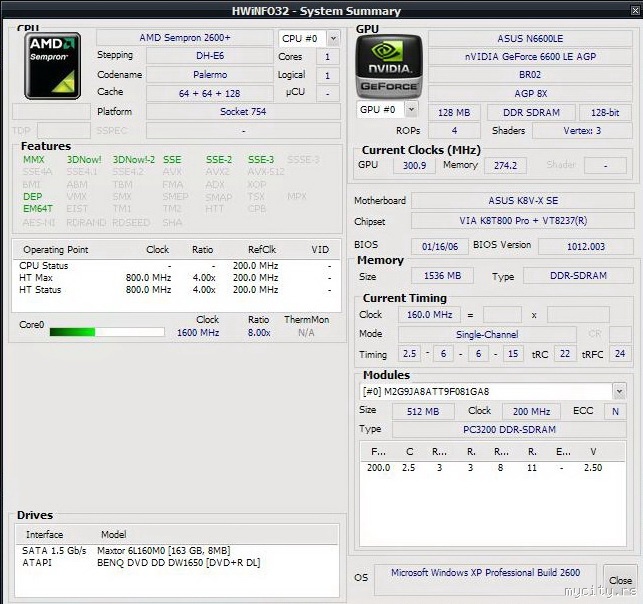This screenshot has width=643, height=604.
Task: Click the AGP 8X bus field
Action: [x=530, y=93]
